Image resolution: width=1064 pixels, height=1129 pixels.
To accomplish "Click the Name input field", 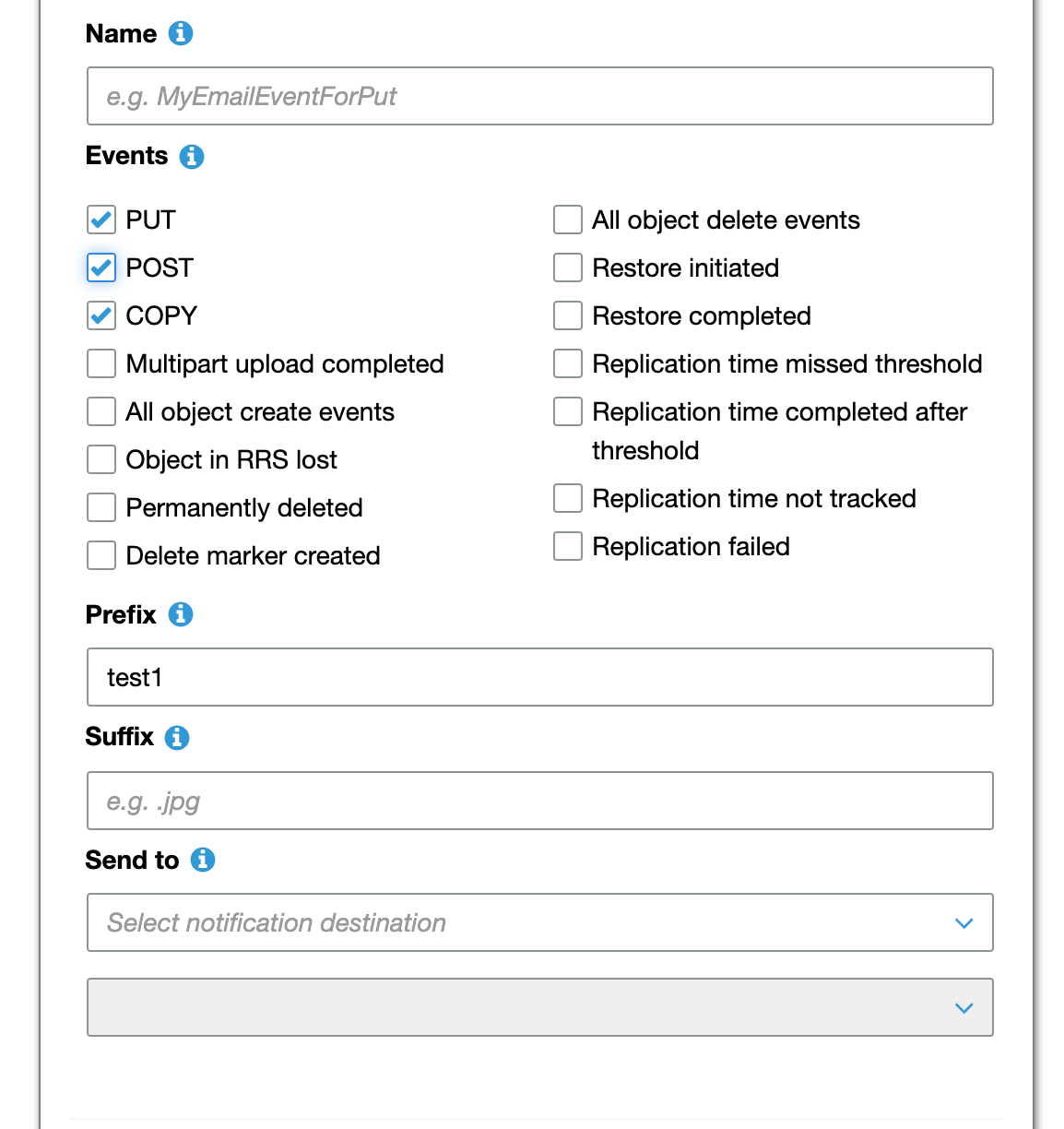I will pos(539,96).
